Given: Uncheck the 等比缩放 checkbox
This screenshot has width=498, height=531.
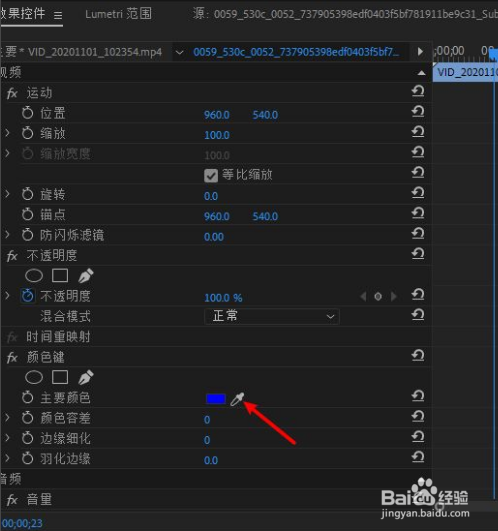Looking at the screenshot, I should (211, 175).
